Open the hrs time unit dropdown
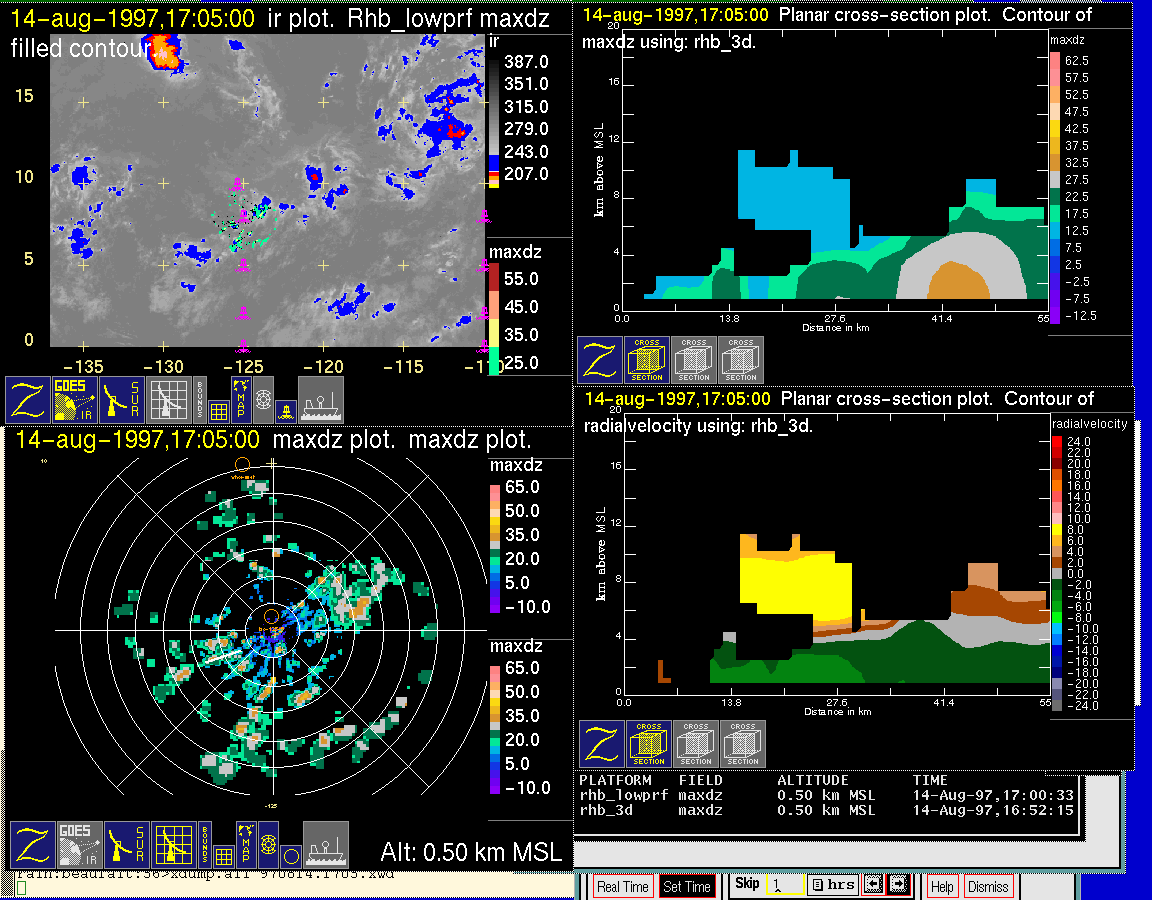Viewport: 1152px width, 900px height. click(831, 885)
